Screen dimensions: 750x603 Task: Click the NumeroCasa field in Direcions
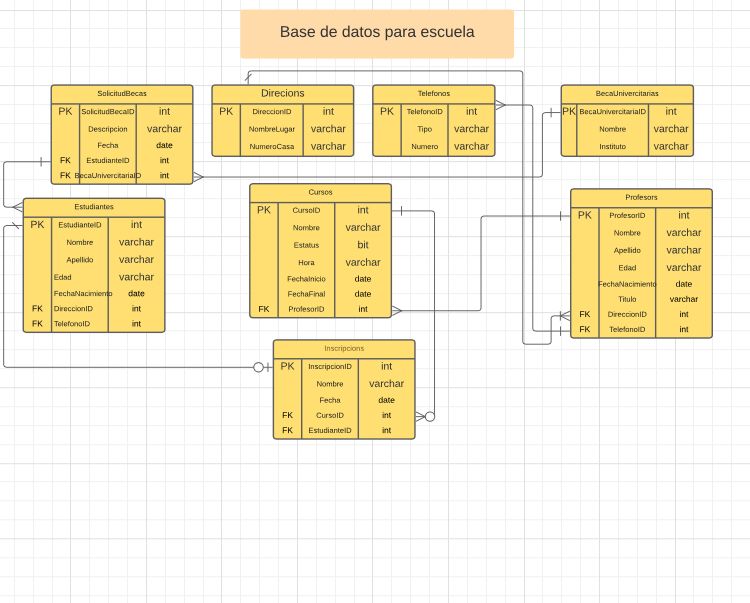(x=271, y=146)
